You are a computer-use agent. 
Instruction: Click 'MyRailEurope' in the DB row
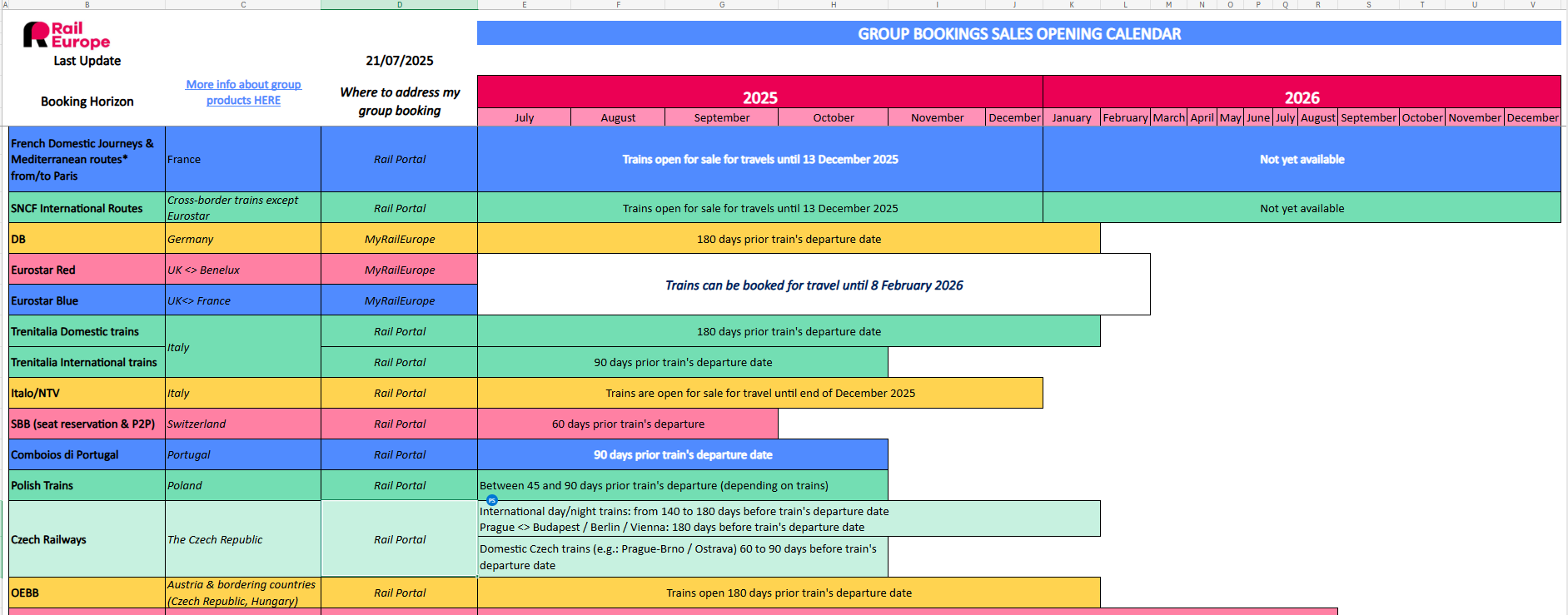pos(400,239)
